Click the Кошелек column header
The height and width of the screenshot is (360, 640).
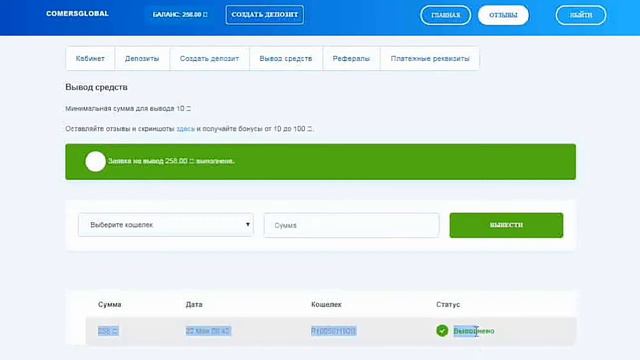(x=326, y=304)
